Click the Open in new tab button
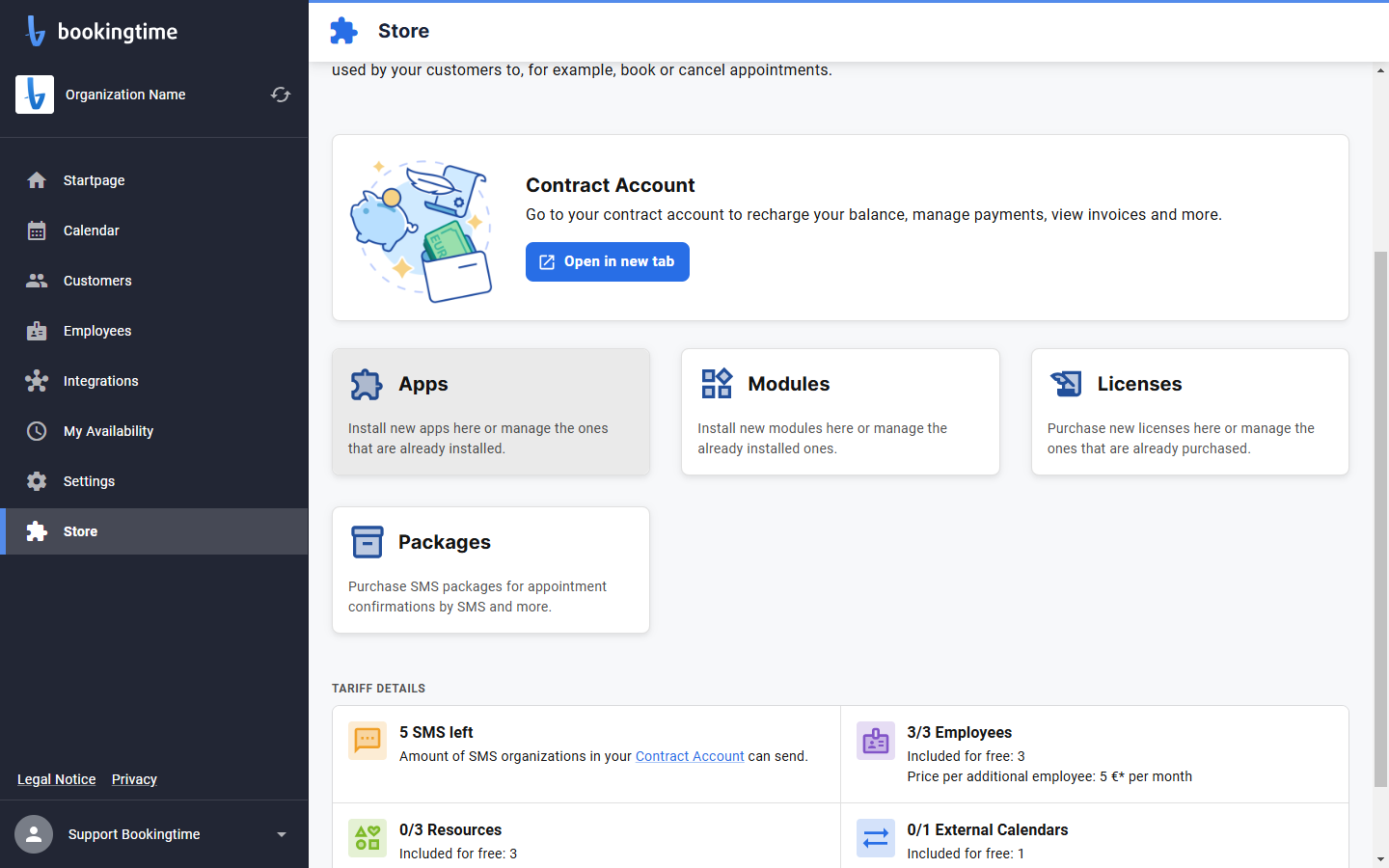The height and width of the screenshot is (868, 1389). point(608,261)
